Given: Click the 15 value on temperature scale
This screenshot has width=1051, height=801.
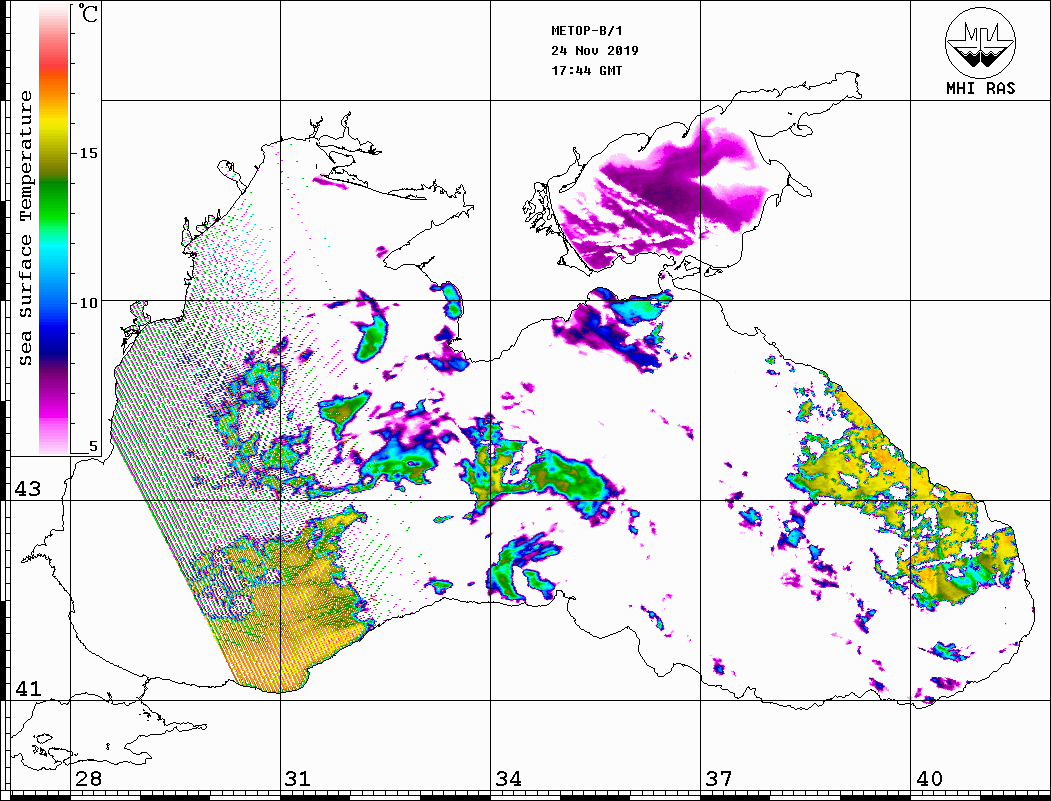Looking at the screenshot, I should (88, 153).
